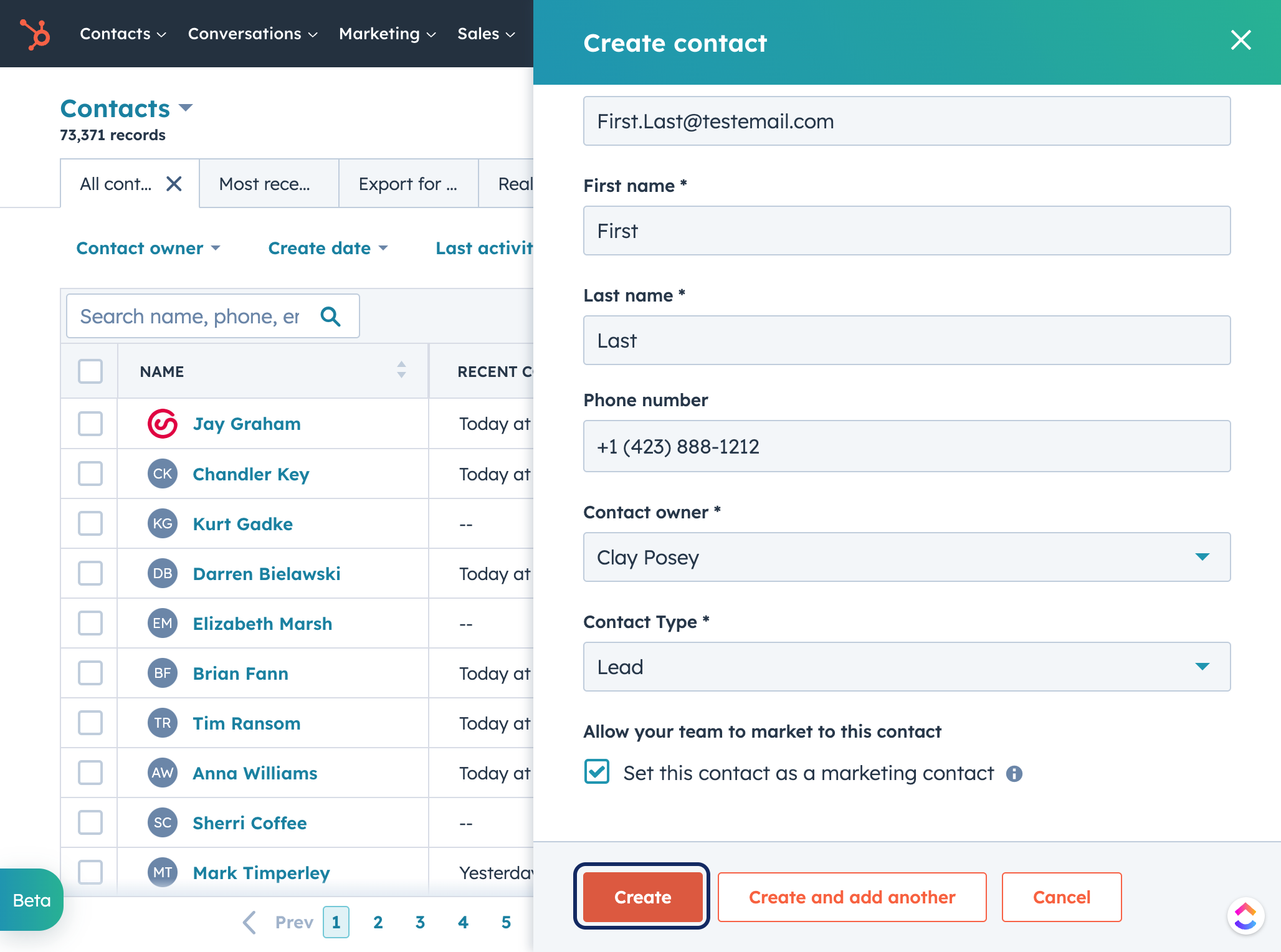Check the box for Tim Ransom
Image resolution: width=1281 pixels, height=952 pixels.
[x=90, y=723]
